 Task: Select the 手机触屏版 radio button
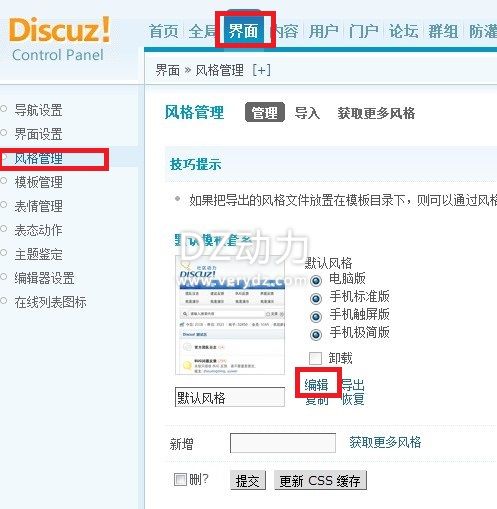point(316,316)
